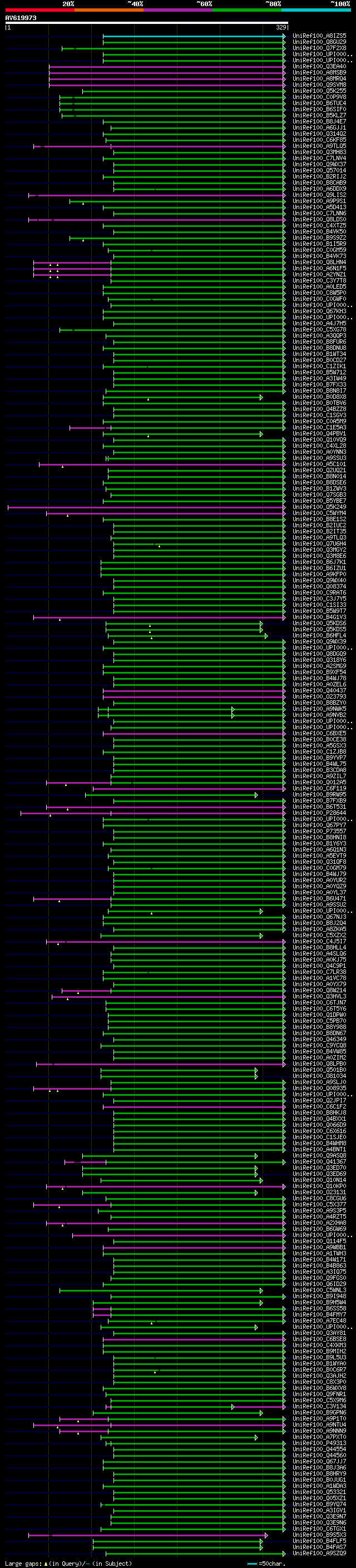Click the query end position 329
Image resolution: width=356 pixels, height=1568 pixels.
click(x=281, y=27)
